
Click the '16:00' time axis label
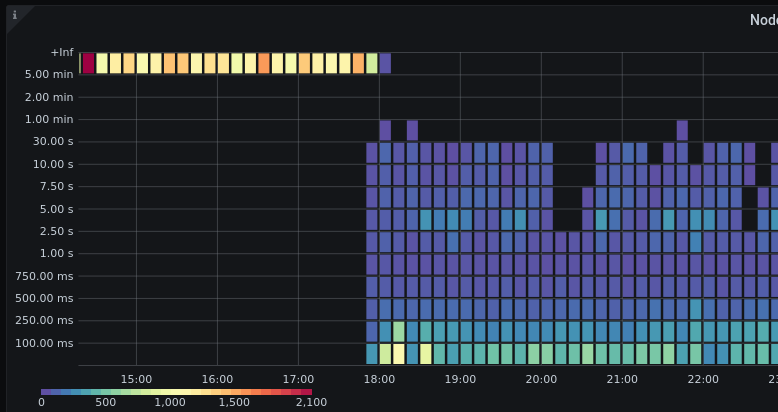pos(217,379)
